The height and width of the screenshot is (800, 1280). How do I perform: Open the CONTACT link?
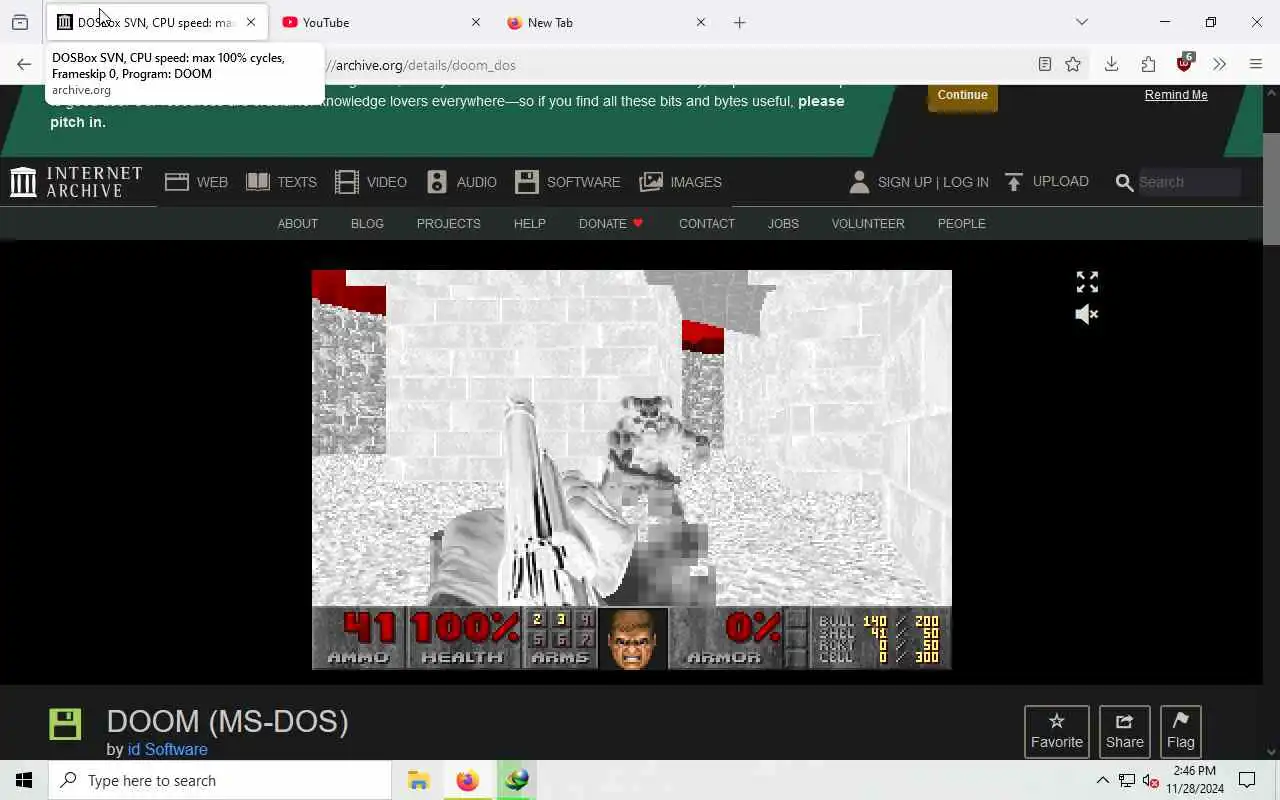(x=707, y=223)
